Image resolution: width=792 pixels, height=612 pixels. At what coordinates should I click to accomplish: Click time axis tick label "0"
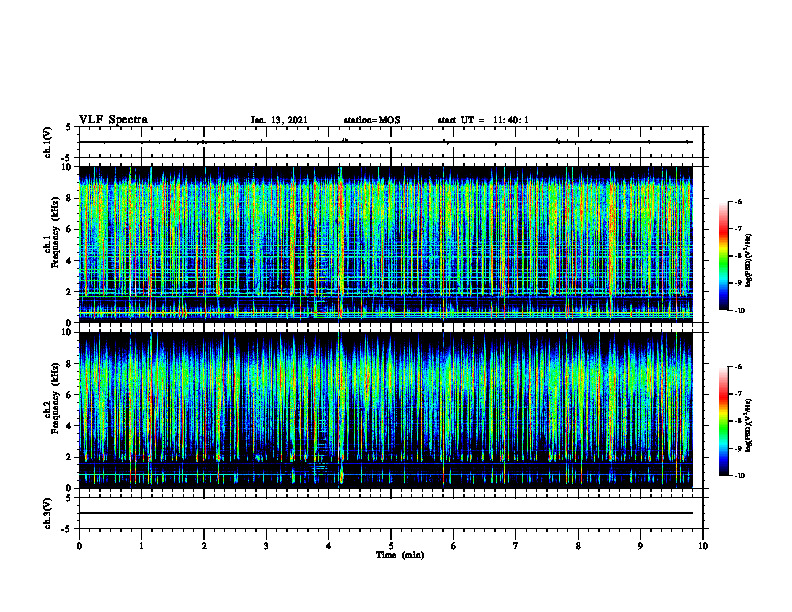point(79,546)
